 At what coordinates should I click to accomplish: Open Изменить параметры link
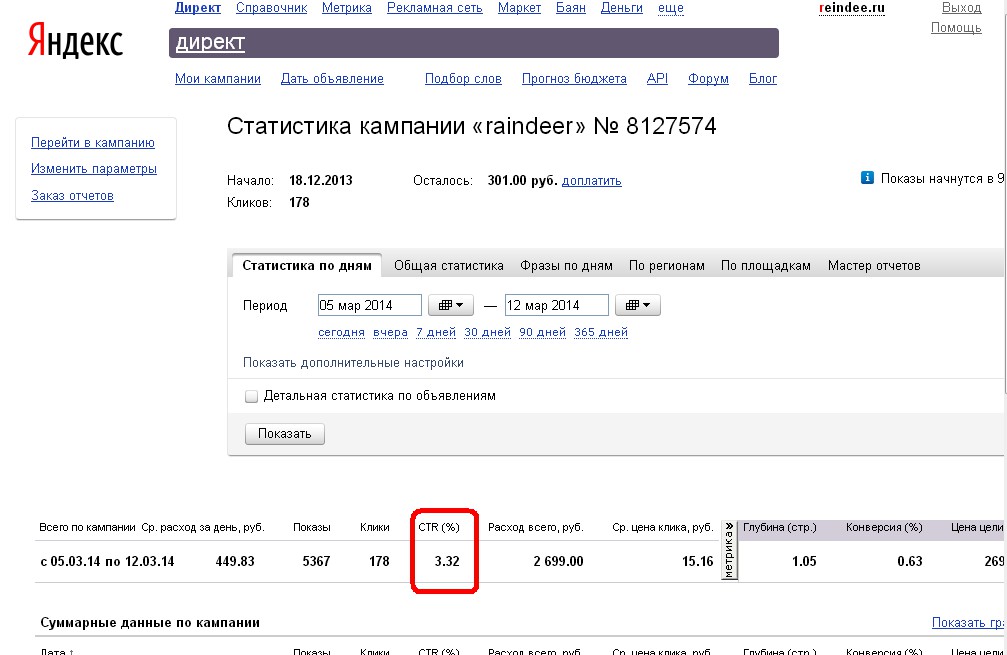(94, 169)
